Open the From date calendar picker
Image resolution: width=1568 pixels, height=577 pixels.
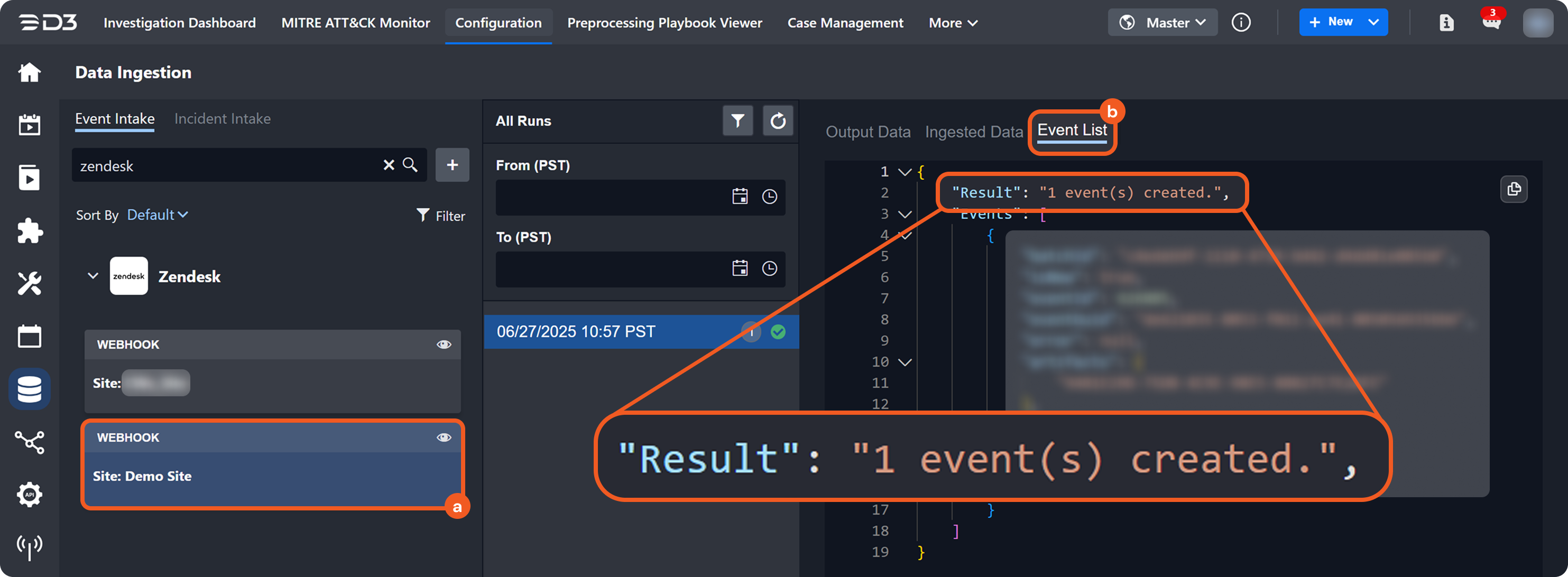(x=740, y=197)
